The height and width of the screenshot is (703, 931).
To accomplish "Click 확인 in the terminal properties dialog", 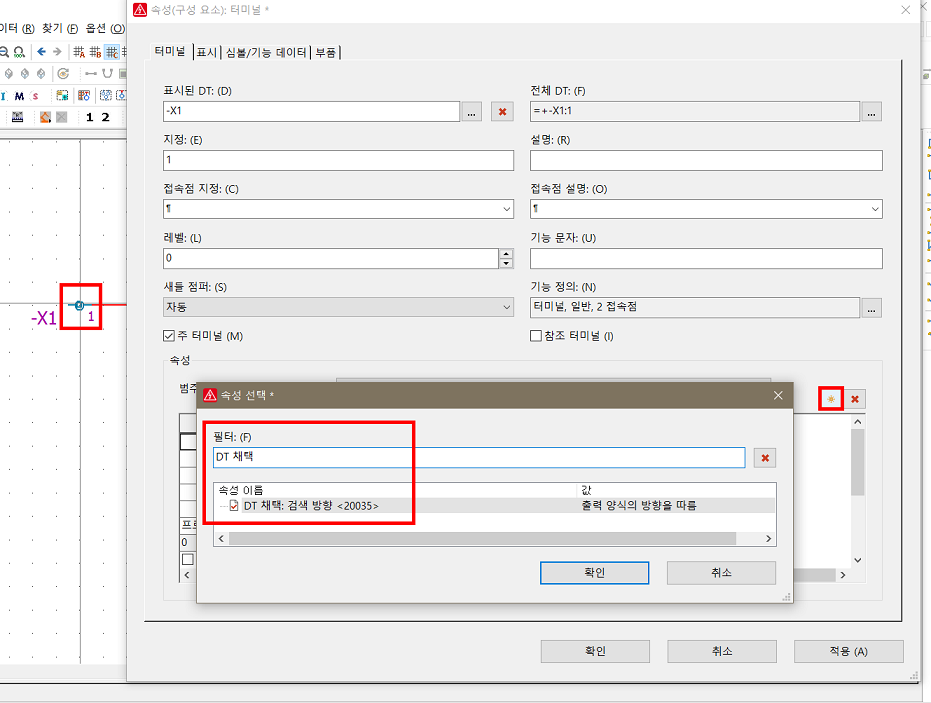I will click(595, 651).
